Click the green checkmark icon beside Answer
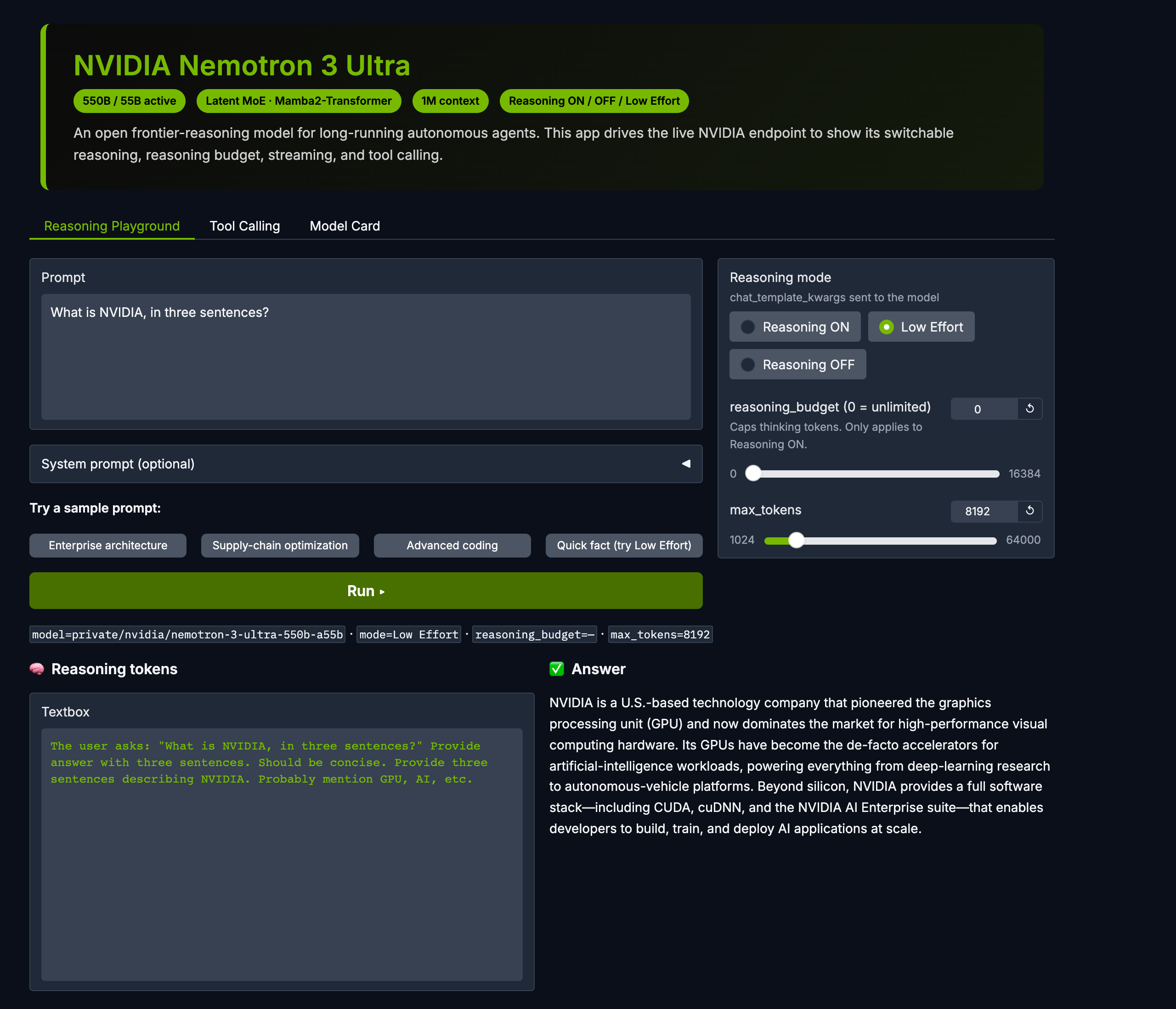 557,669
